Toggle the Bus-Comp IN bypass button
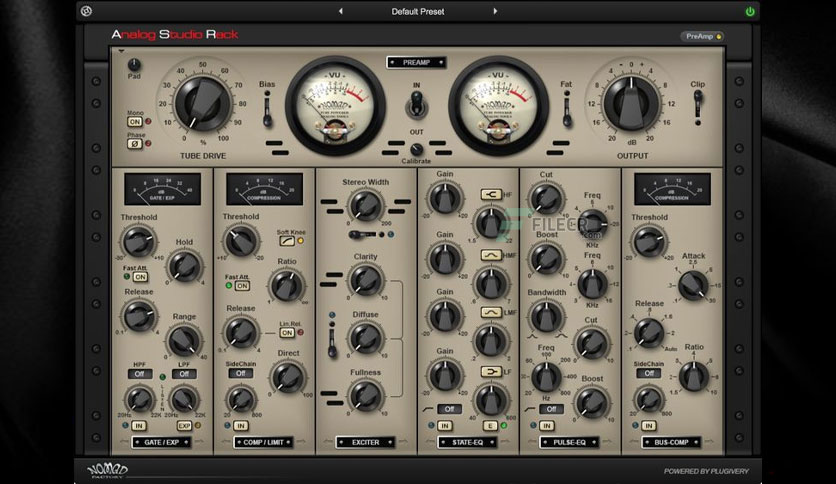Image resolution: width=836 pixels, height=484 pixels. click(x=648, y=426)
